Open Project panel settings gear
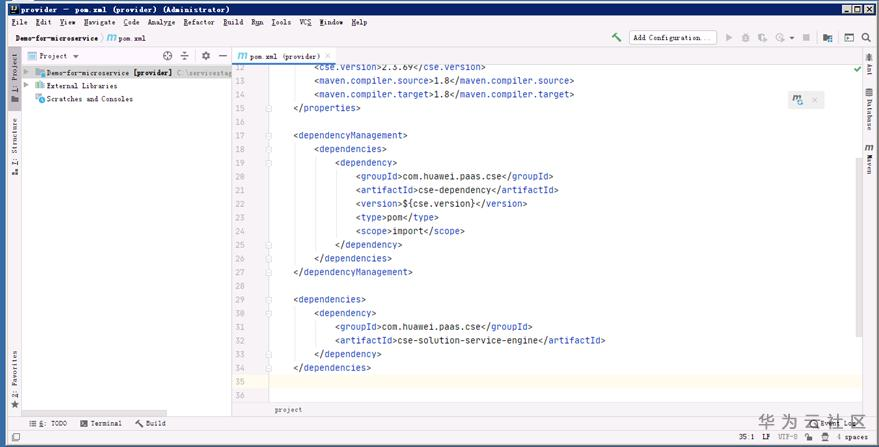The width and height of the screenshot is (879, 447). [x=206, y=56]
